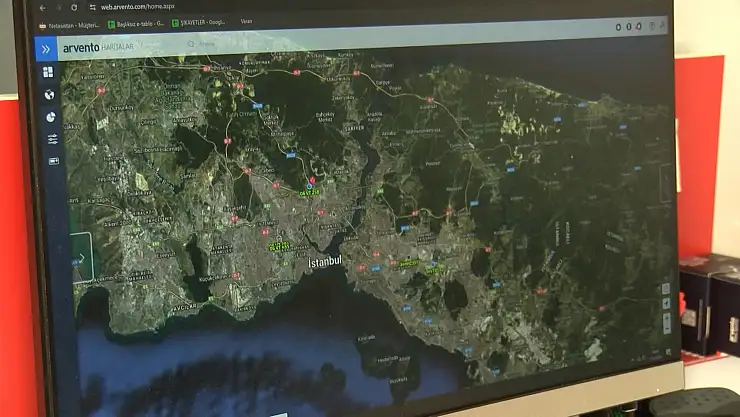Click the bottom card icon in the sidebar
Viewport: 740px width, 417px height.
point(53,161)
